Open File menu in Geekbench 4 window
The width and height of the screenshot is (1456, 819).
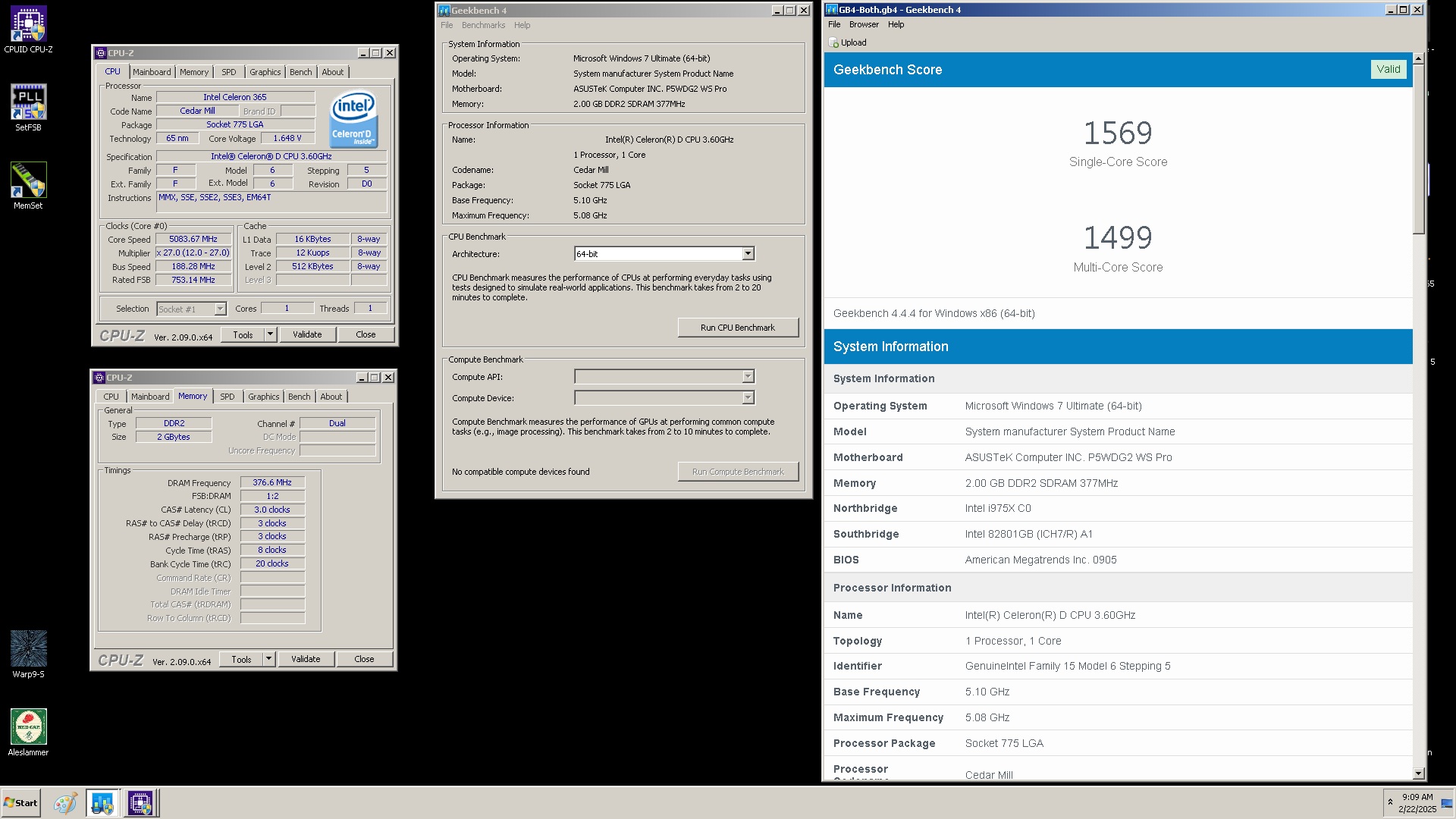pyautogui.click(x=447, y=25)
